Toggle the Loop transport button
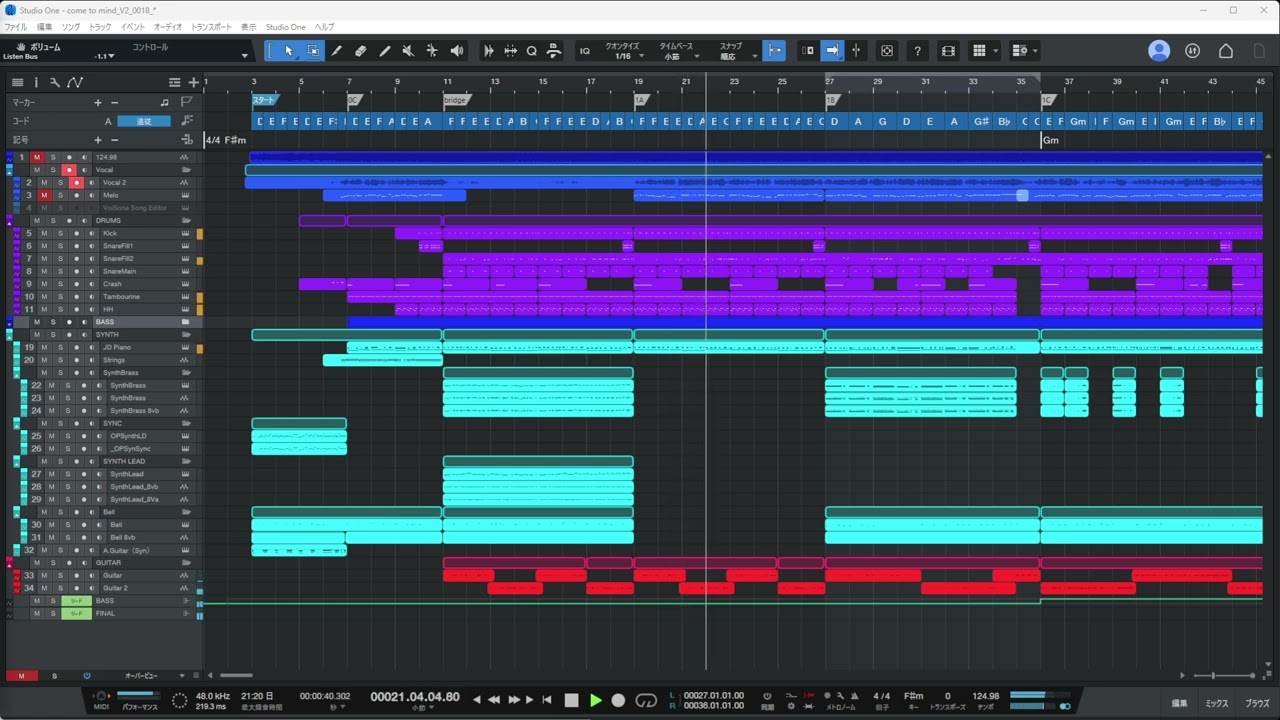The image size is (1280, 720). pyautogui.click(x=646, y=700)
